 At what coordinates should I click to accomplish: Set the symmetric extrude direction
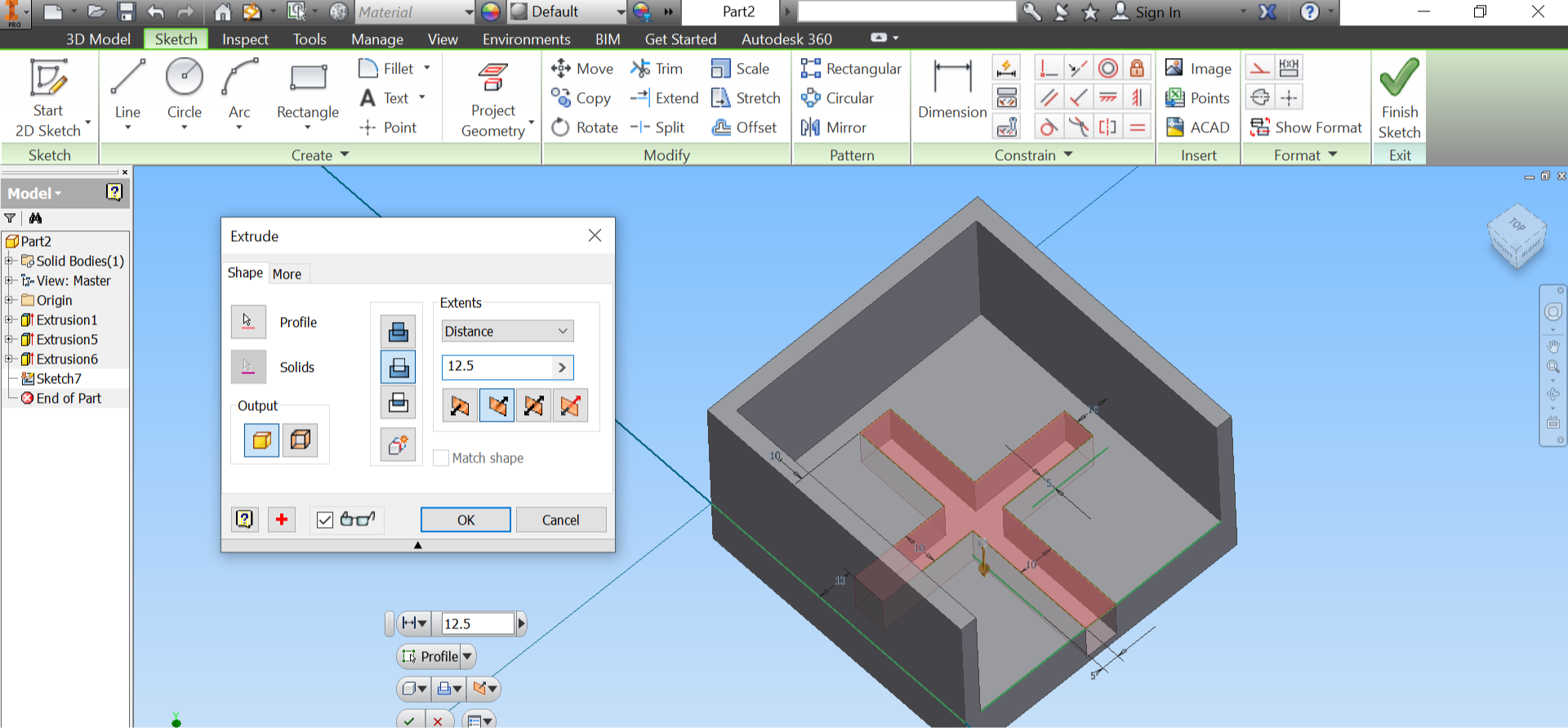pyautogui.click(x=533, y=405)
